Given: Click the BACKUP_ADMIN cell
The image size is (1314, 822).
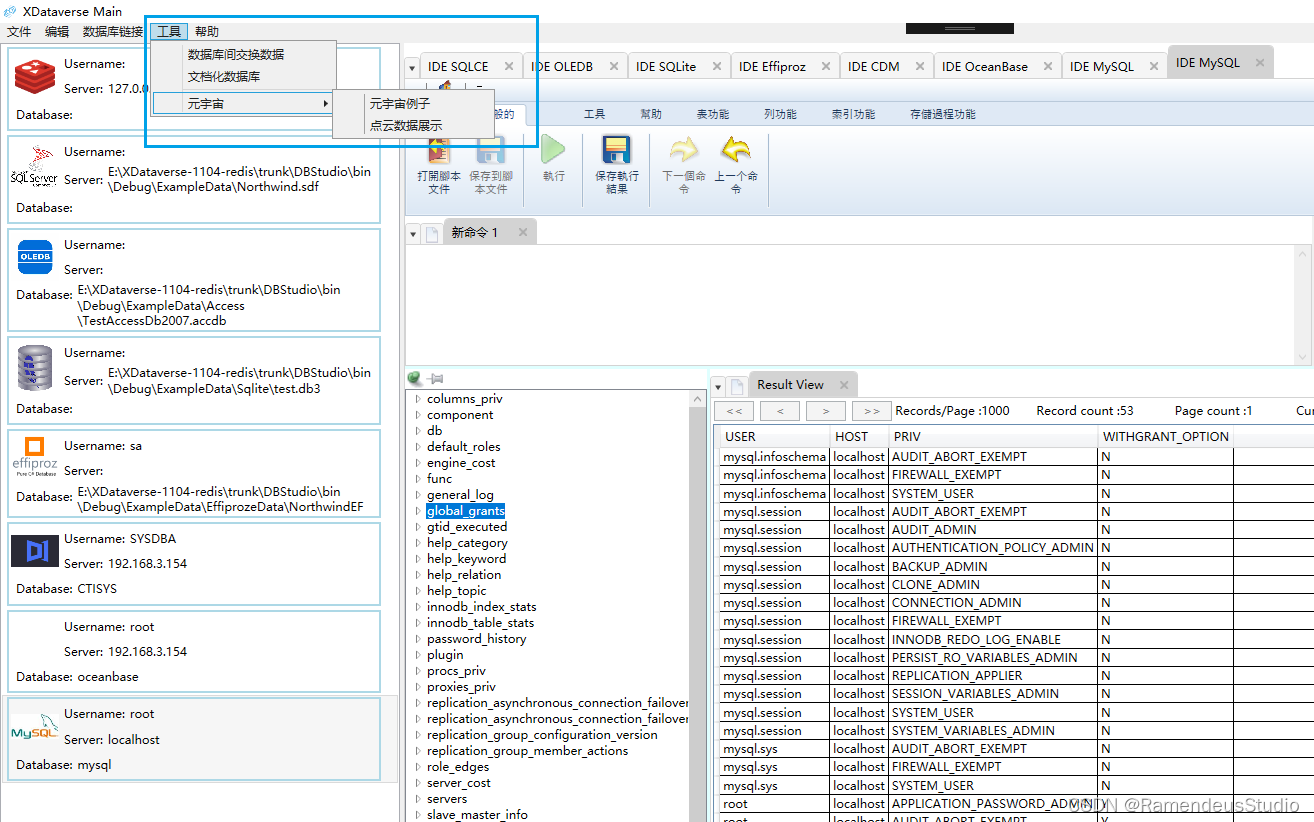Looking at the screenshot, I should (x=993, y=566).
